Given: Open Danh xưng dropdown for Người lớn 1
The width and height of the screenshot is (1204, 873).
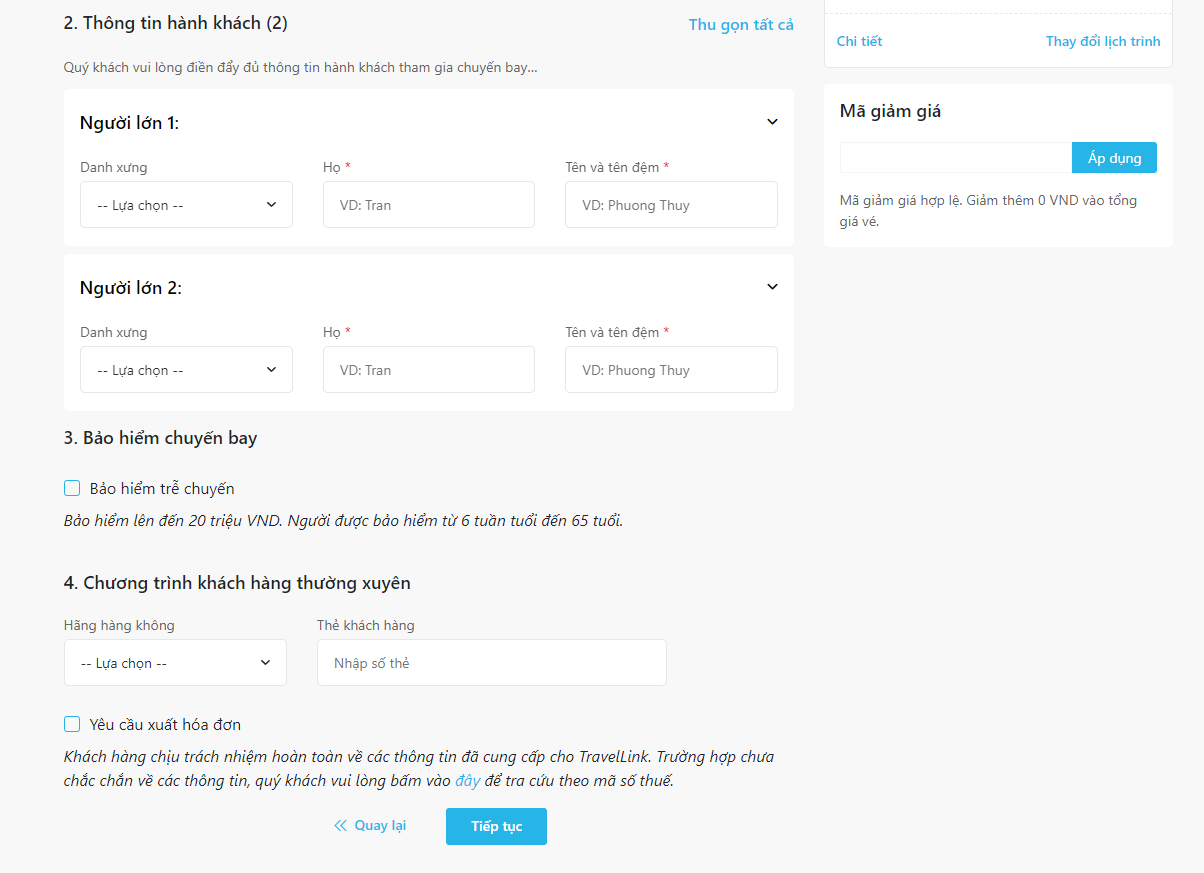Looking at the screenshot, I should [x=186, y=205].
